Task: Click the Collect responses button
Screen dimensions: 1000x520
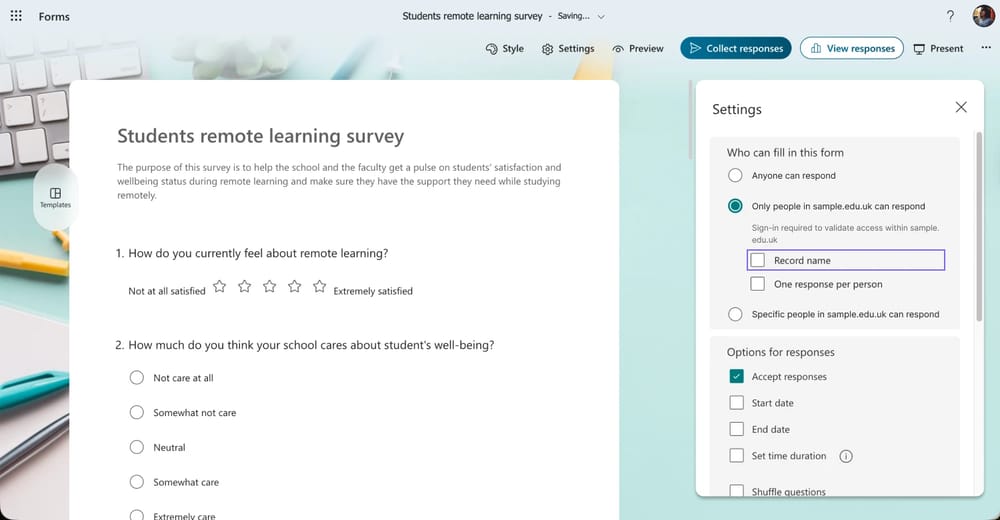Action: point(736,48)
